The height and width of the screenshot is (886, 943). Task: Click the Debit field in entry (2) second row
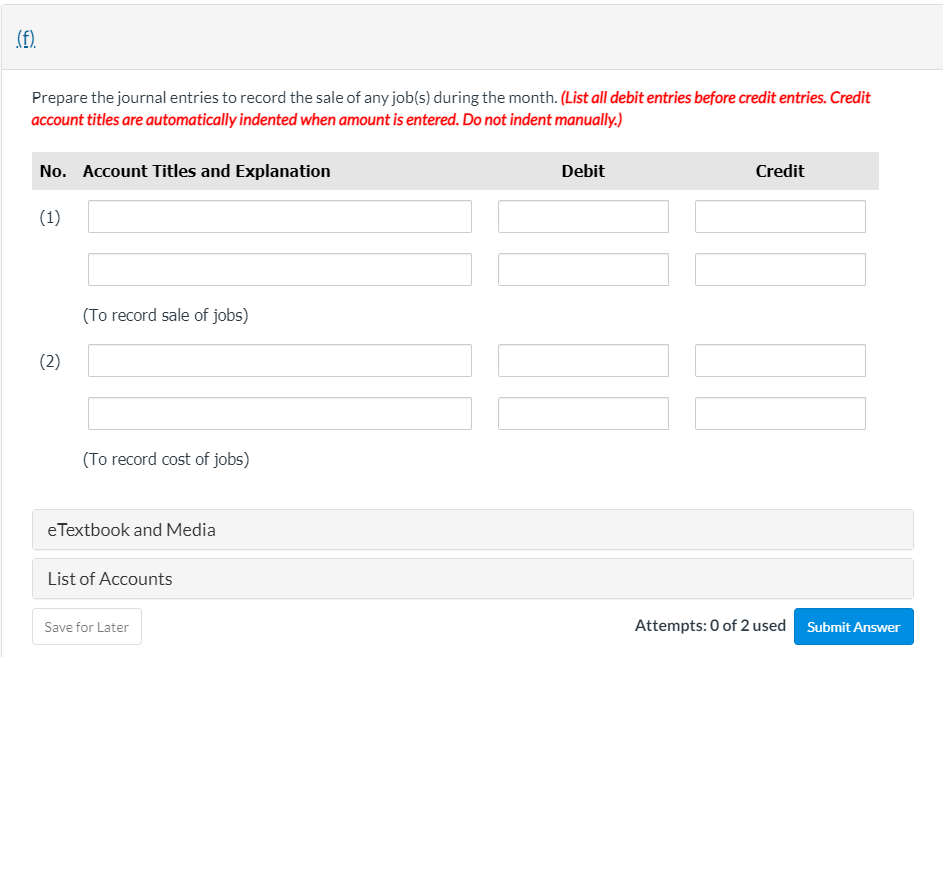click(x=583, y=413)
